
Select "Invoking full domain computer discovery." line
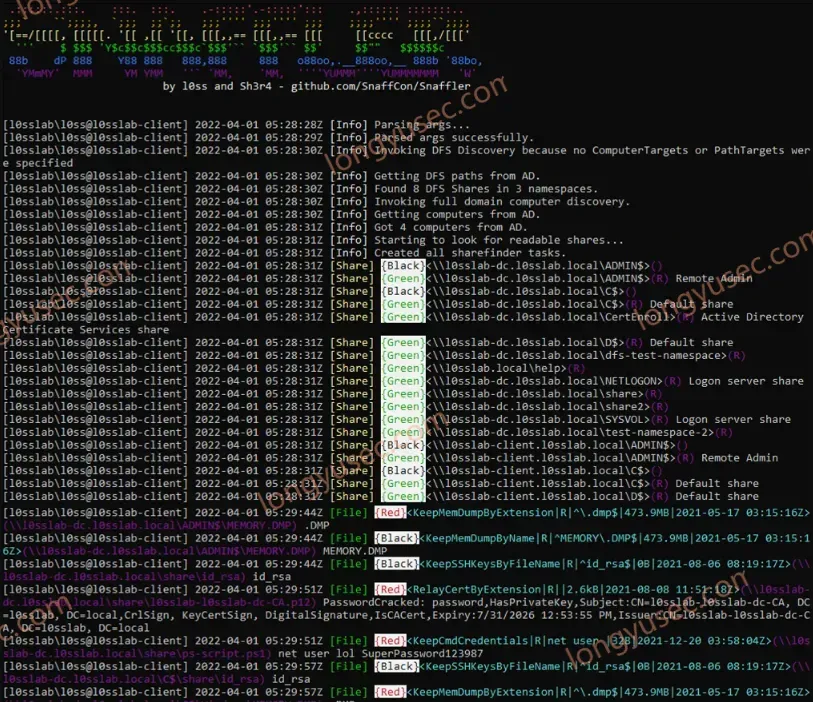(x=502, y=202)
